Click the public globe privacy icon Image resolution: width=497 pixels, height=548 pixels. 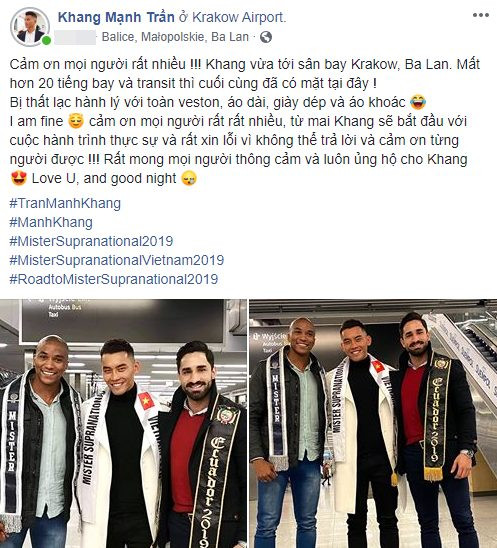point(266,37)
